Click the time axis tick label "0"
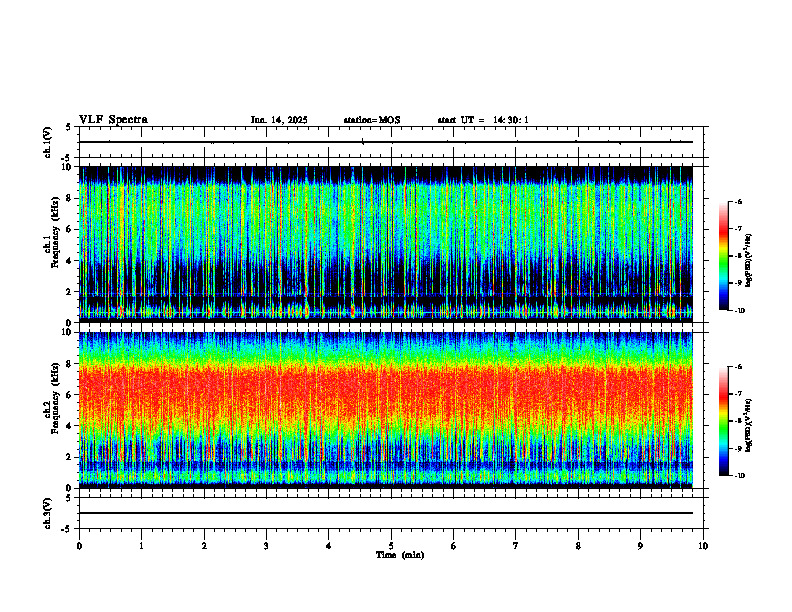 (79, 546)
